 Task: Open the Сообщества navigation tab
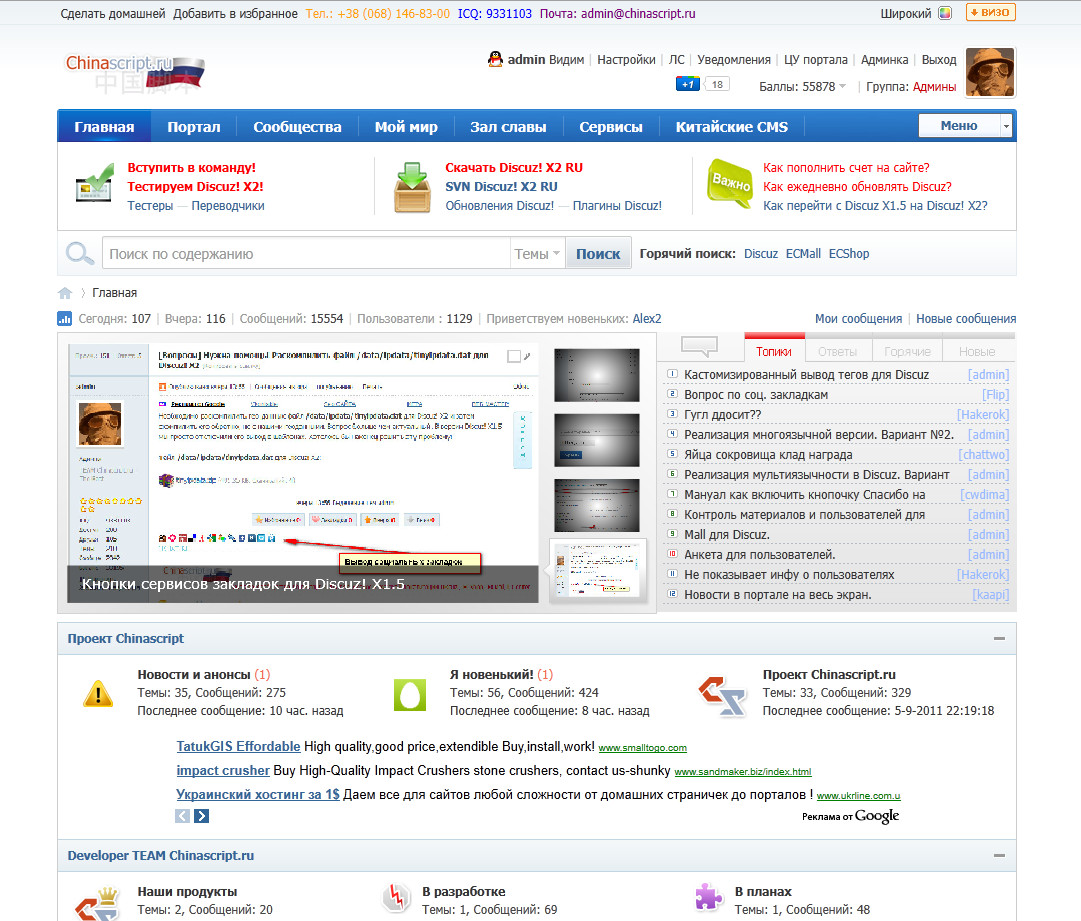(x=297, y=127)
